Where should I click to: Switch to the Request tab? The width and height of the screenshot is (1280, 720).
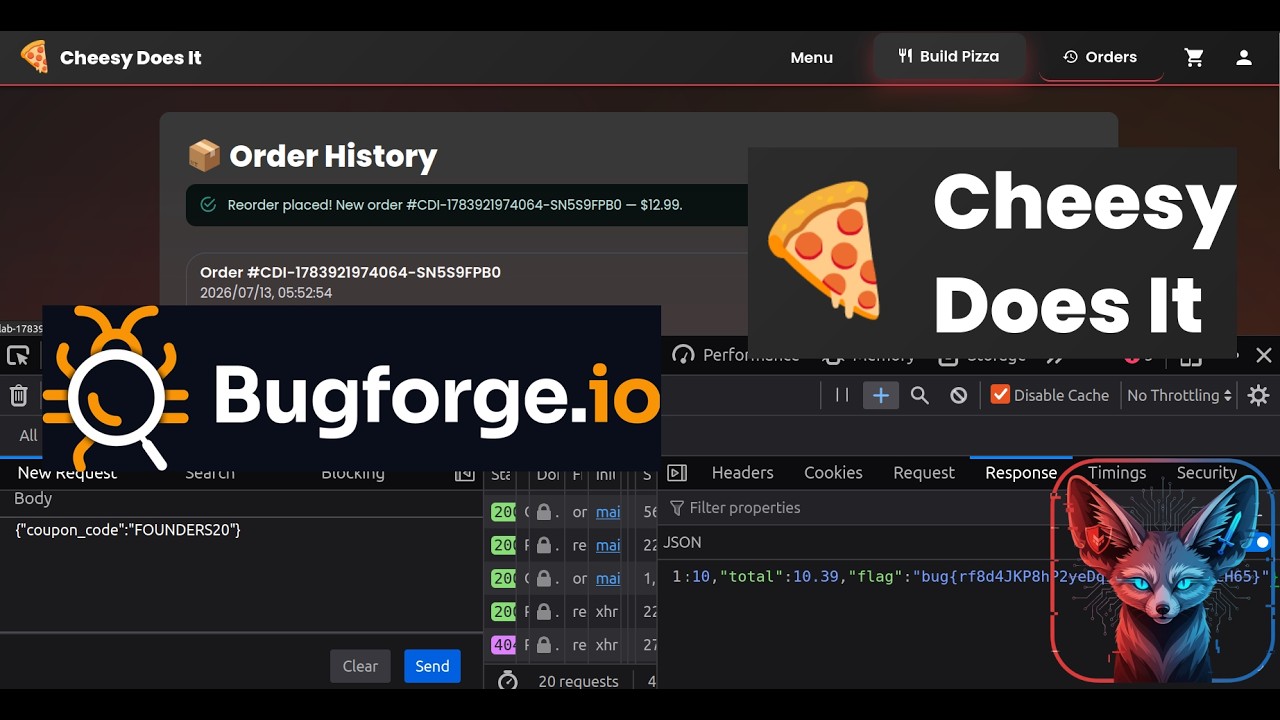pos(924,473)
